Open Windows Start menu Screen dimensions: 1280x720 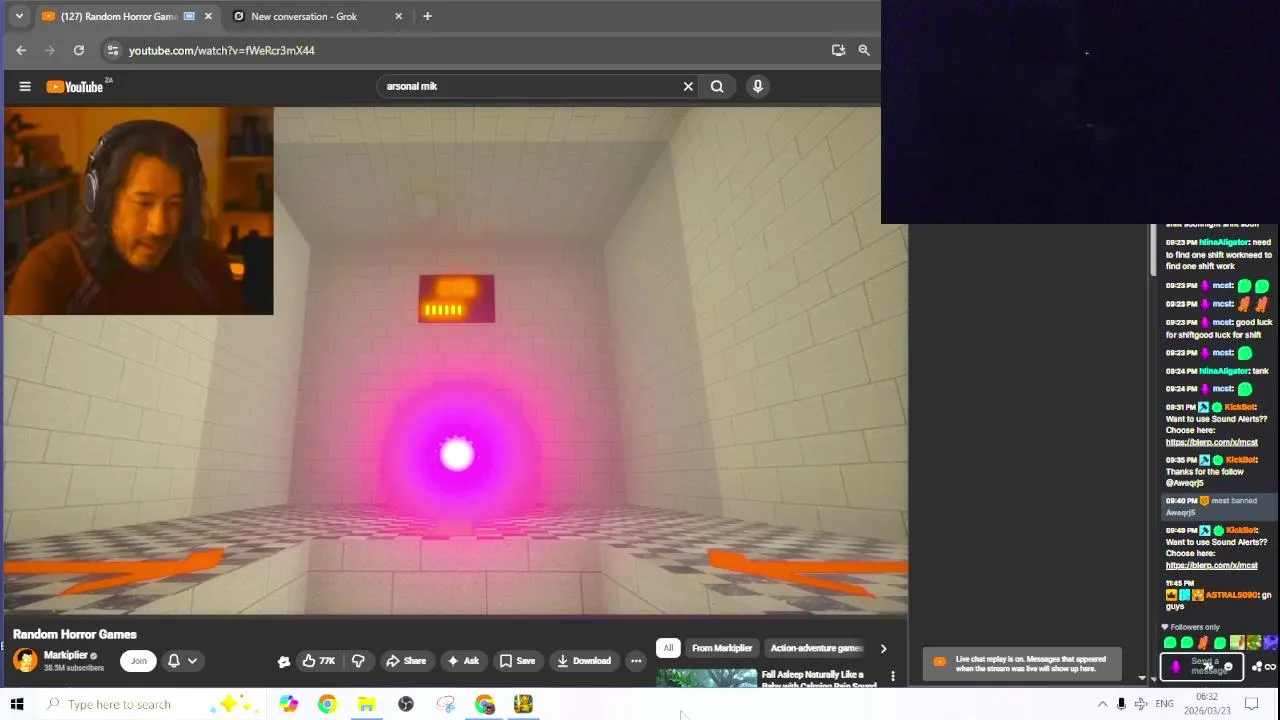click(17, 704)
